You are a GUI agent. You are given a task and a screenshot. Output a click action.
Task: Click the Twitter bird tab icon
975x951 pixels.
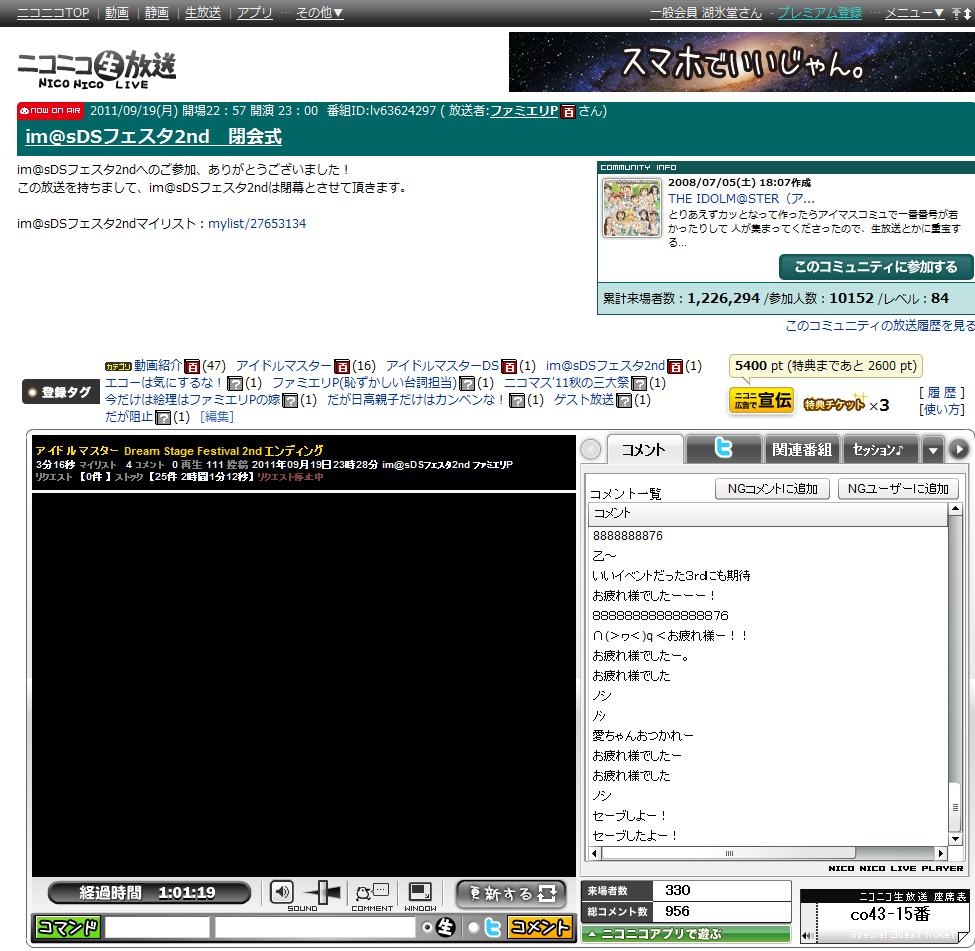[723, 448]
